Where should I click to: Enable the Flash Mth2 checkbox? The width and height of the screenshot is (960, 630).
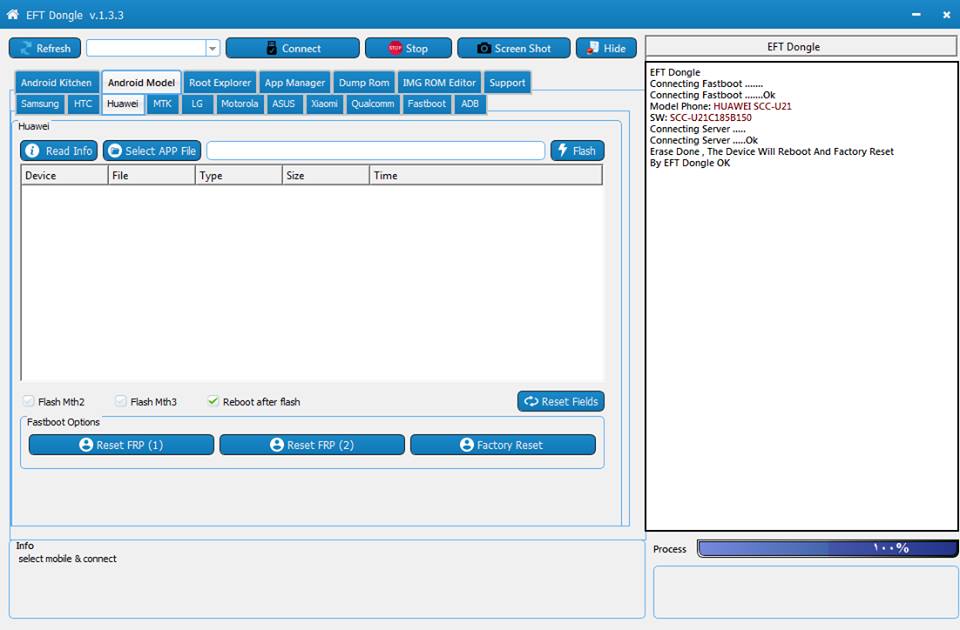(29, 402)
